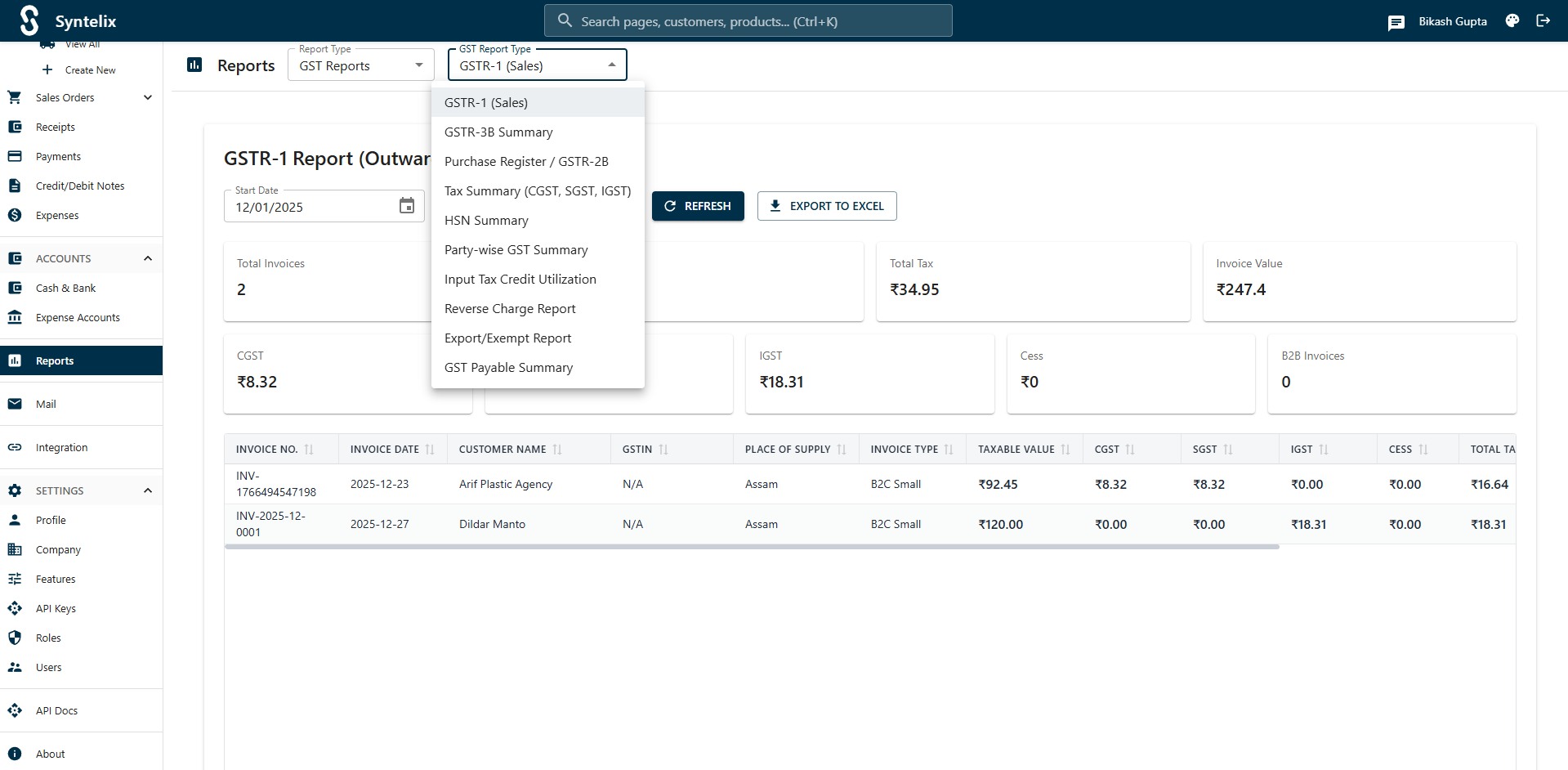This screenshot has height=770, width=1568.
Task: Open the Mail section icon in sidebar
Action: (15, 403)
